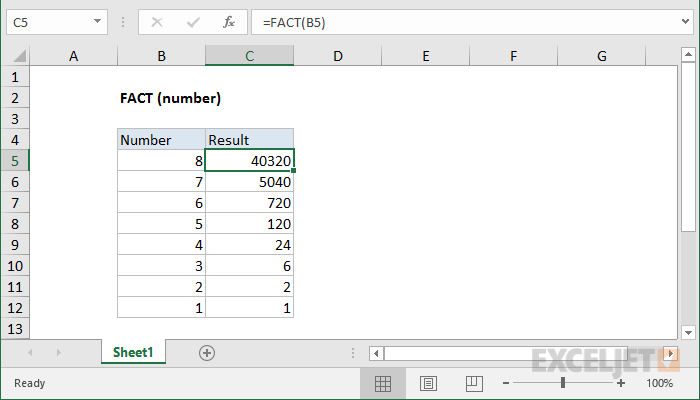Click the Select All corner triangle

pyautogui.click(x=20, y=56)
